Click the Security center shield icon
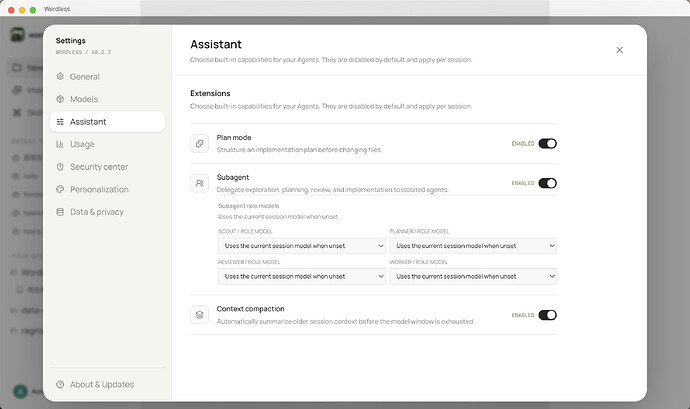 click(x=60, y=167)
